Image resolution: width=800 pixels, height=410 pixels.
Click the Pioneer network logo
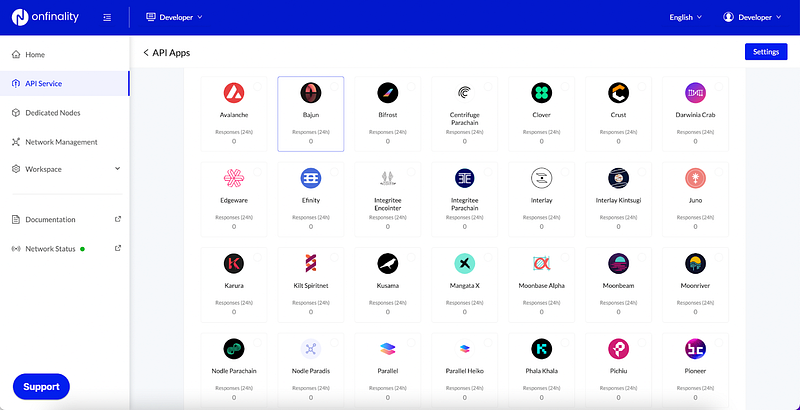coord(695,349)
